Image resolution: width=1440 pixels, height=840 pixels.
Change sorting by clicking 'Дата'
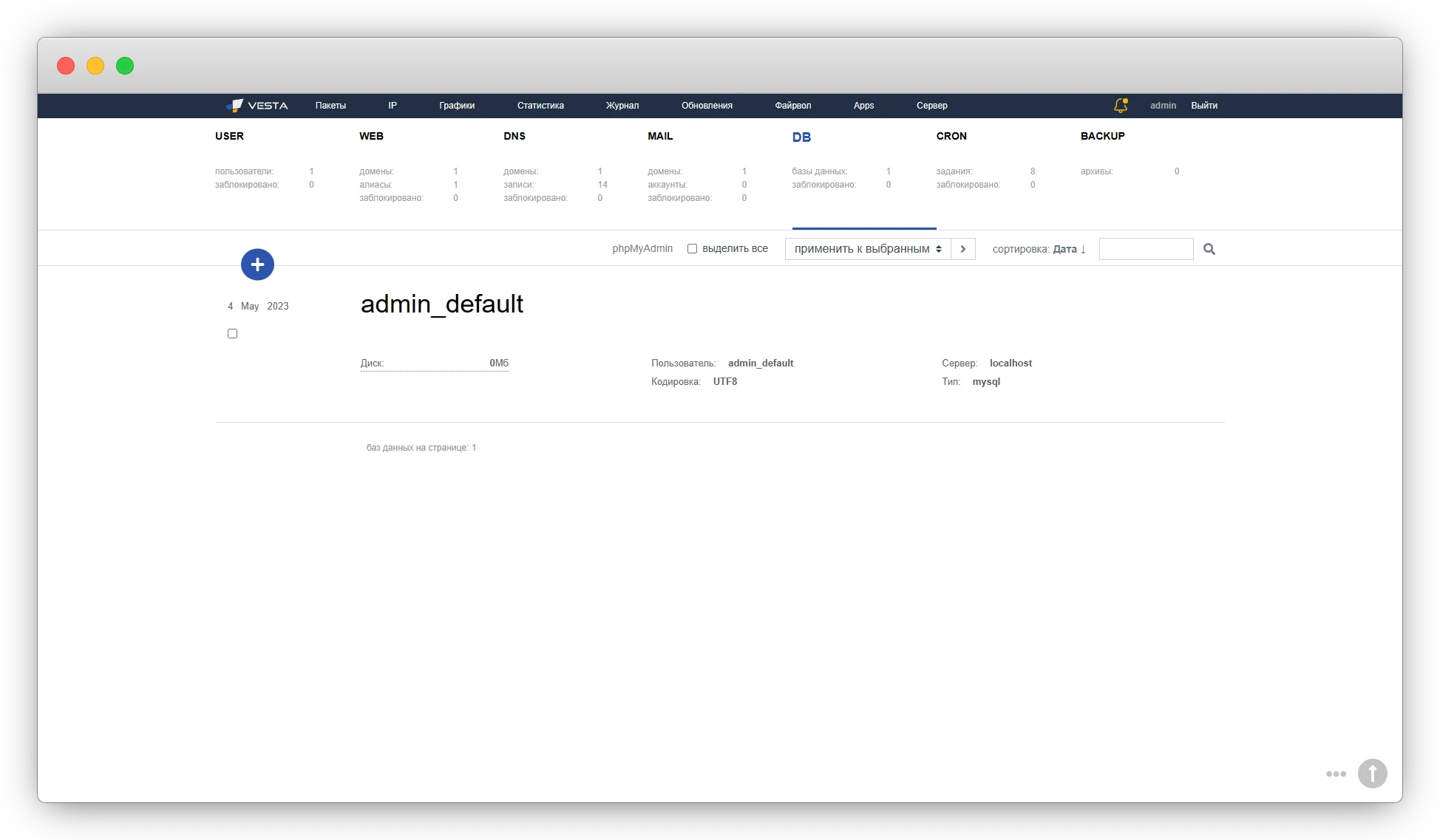(1065, 249)
